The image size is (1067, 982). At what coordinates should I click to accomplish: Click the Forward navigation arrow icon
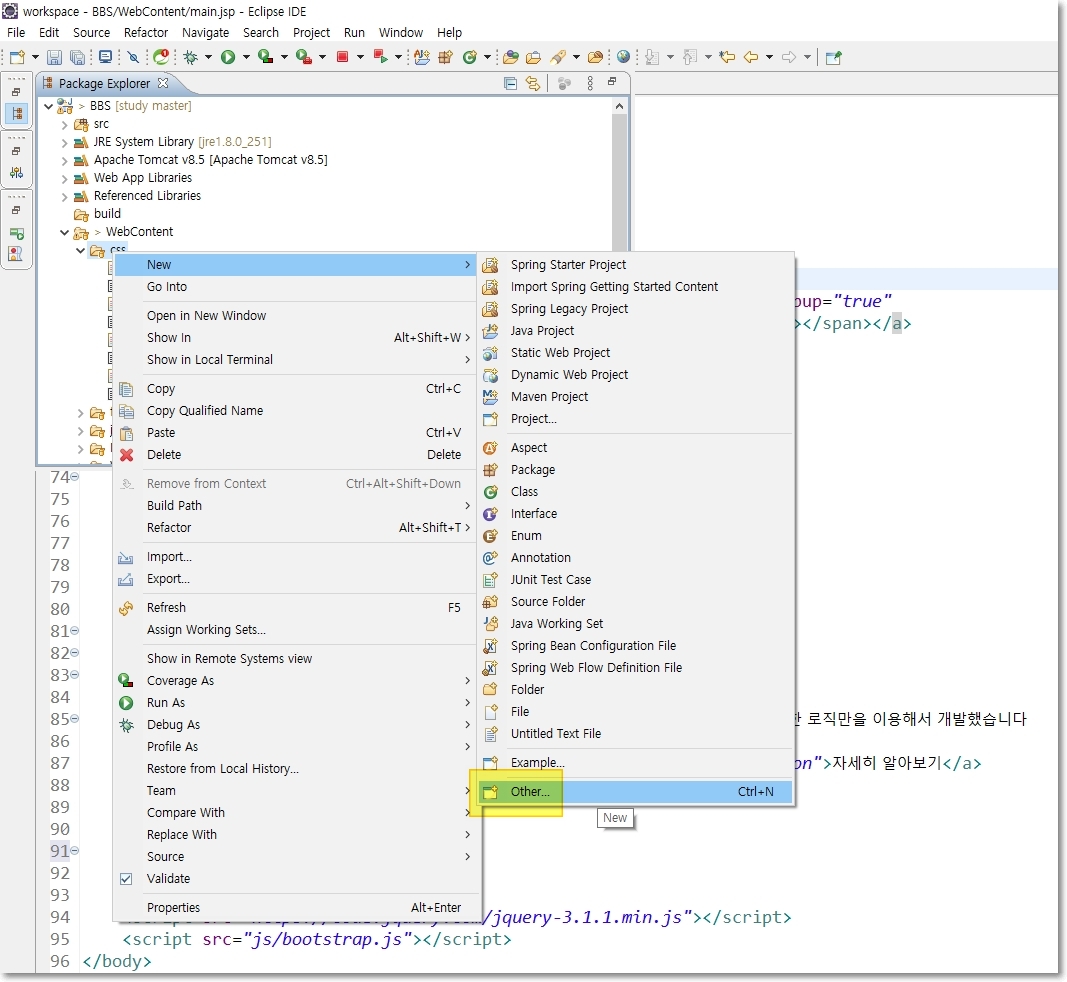789,57
